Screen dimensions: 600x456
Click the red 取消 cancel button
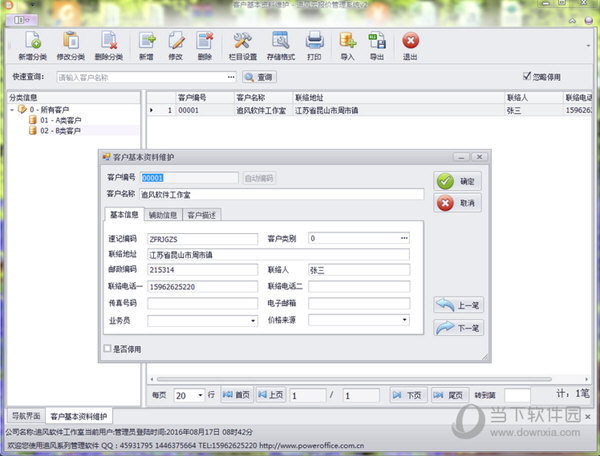[457, 203]
